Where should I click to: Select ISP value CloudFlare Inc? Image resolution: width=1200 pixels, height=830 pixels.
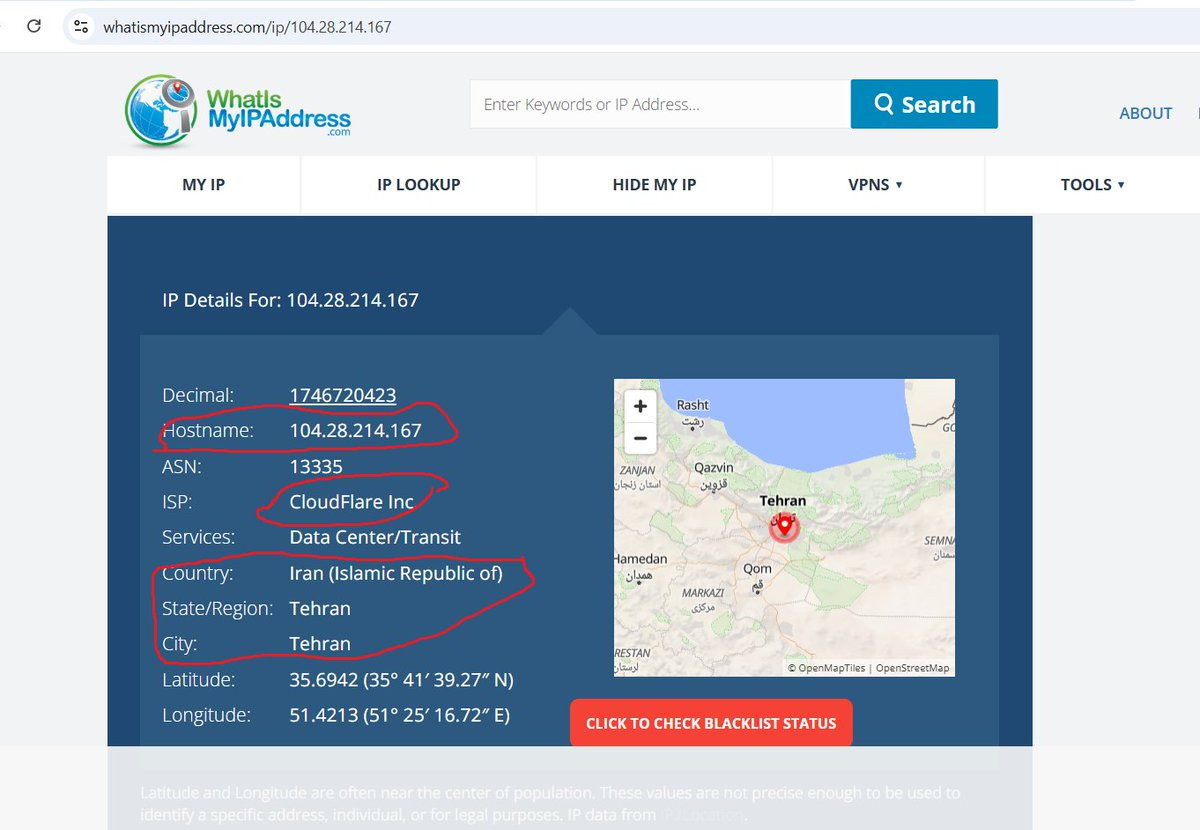(x=351, y=502)
